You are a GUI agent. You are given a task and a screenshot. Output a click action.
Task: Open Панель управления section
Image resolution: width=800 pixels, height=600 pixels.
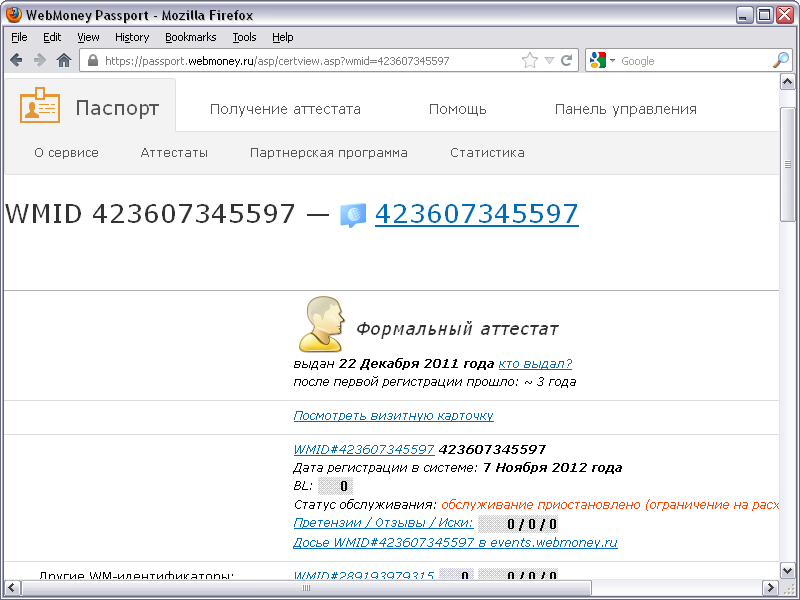[x=626, y=109]
